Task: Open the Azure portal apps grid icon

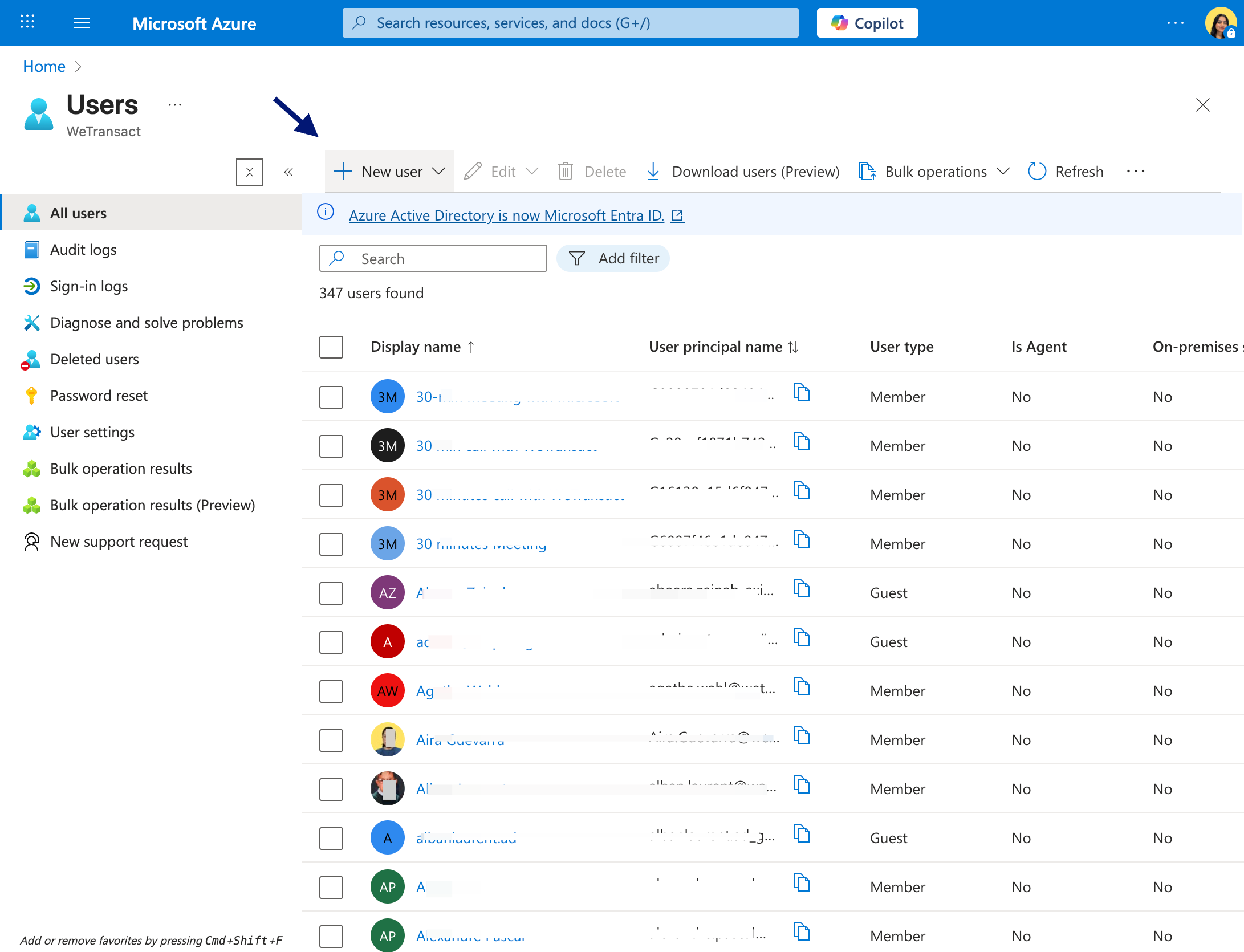Action: click(x=27, y=23)
